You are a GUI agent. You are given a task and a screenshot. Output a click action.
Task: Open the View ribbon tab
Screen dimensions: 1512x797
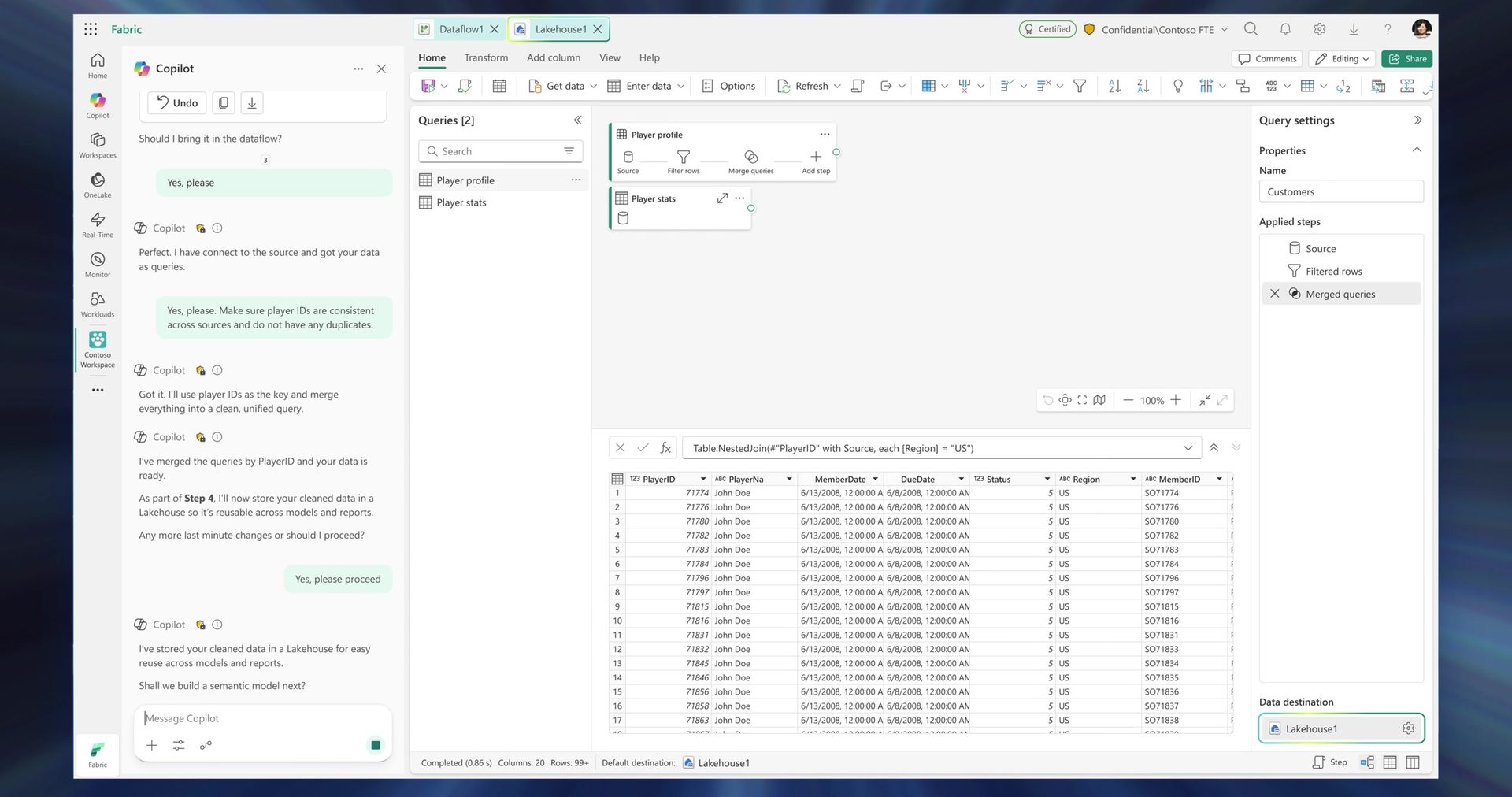(x=610, y=57)
